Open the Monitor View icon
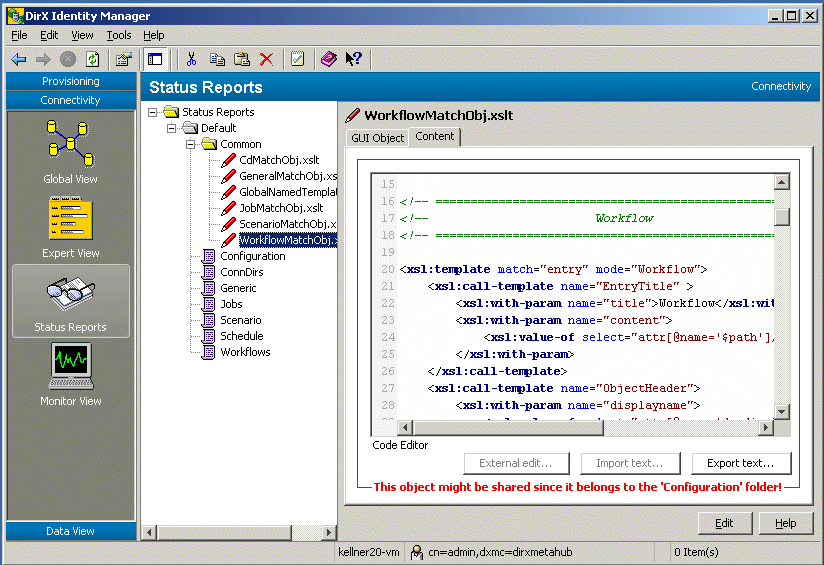The image size is (824, 565). [70, 368]
